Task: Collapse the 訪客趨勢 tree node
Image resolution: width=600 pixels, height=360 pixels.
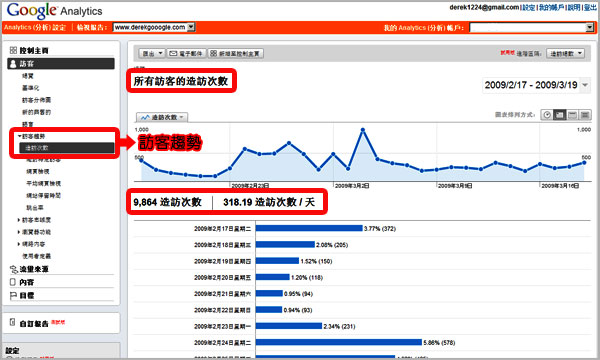Action: pos(20,136)
